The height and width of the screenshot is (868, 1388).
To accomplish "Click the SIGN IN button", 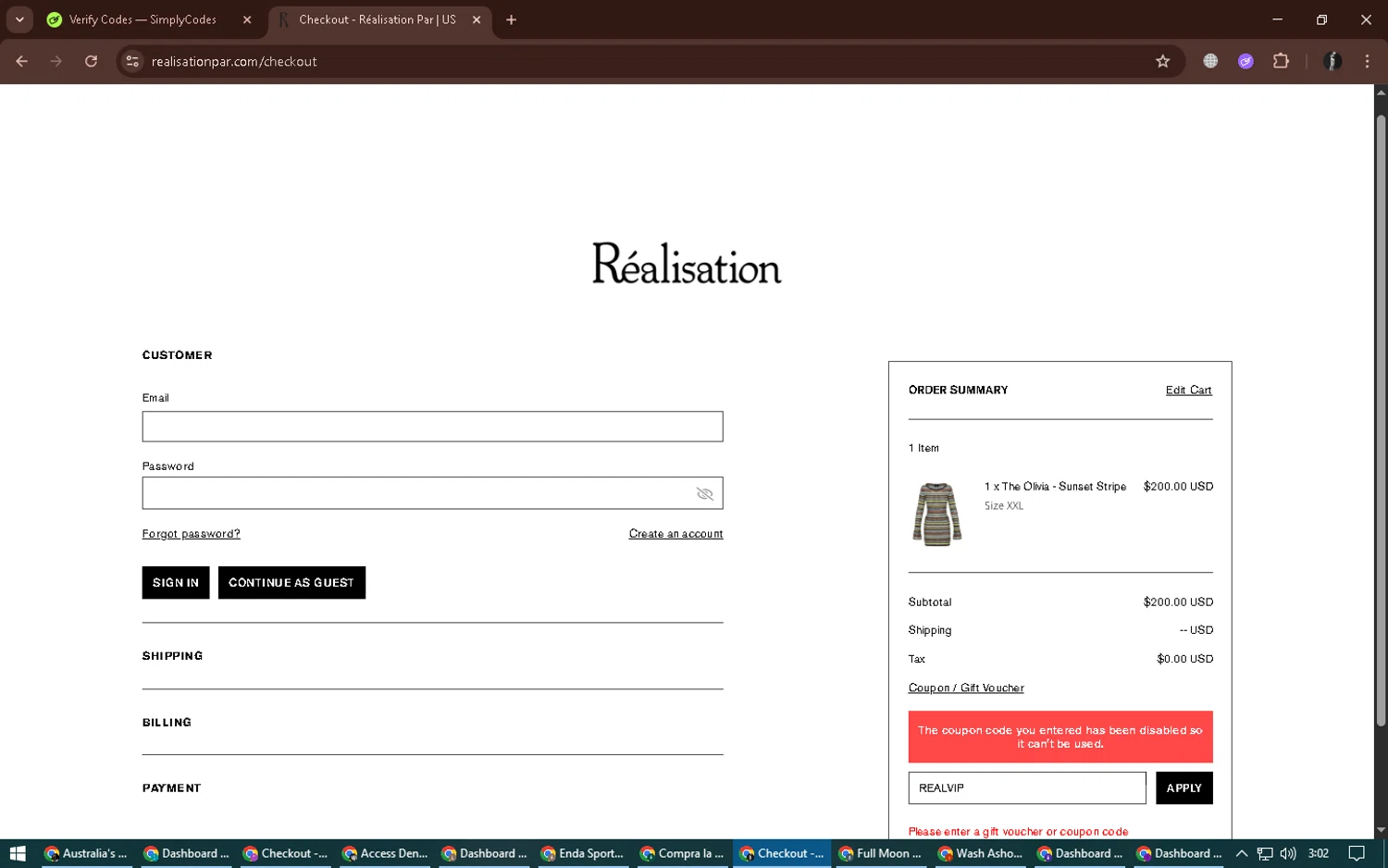I will point(176,583).
